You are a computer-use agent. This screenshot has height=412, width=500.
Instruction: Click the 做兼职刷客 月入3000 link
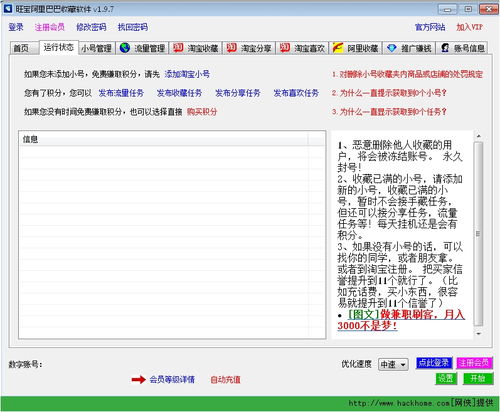(x=401, y=320)
